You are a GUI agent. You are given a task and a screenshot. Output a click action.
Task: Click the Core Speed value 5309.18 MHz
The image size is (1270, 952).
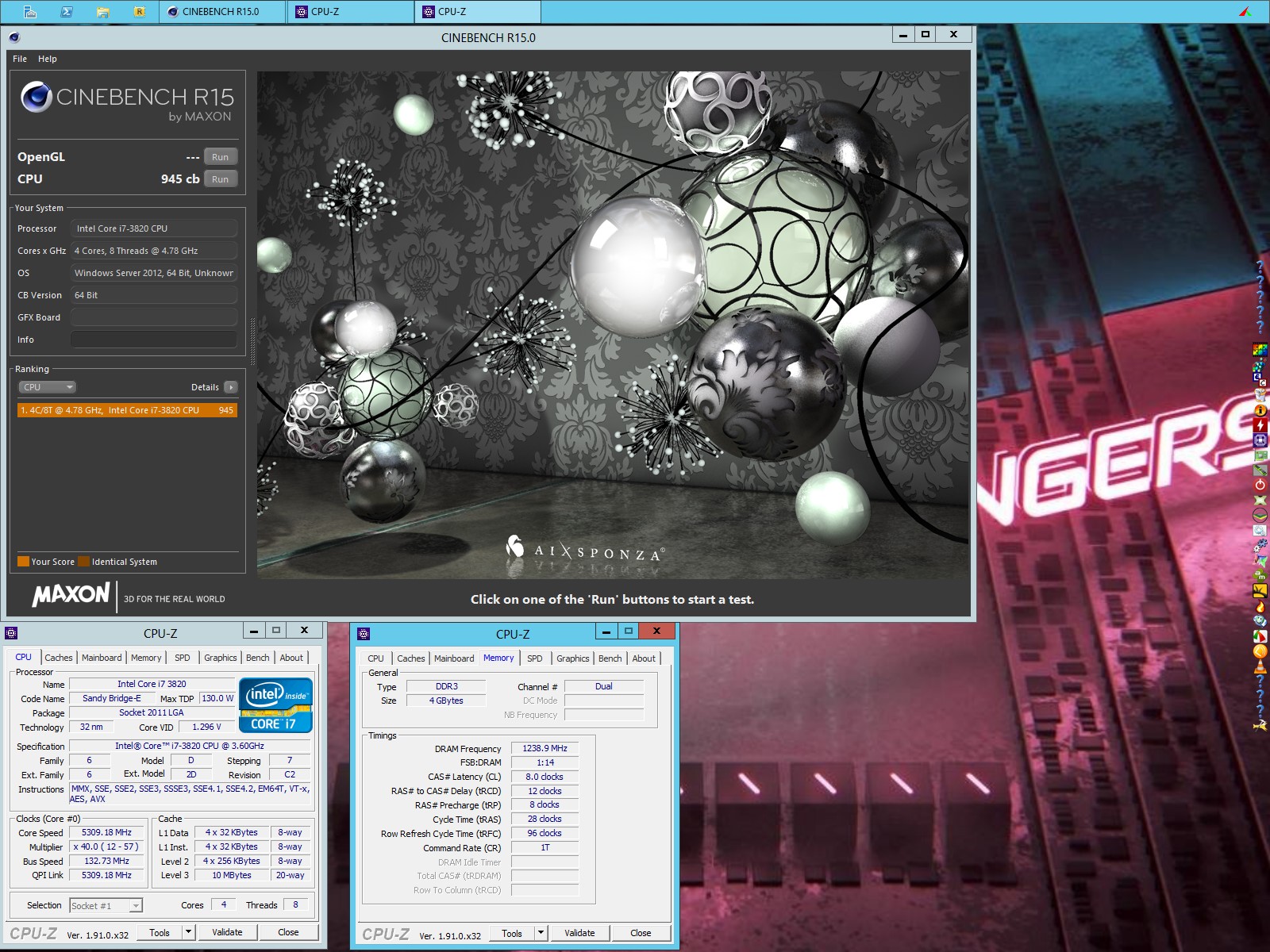106,832
